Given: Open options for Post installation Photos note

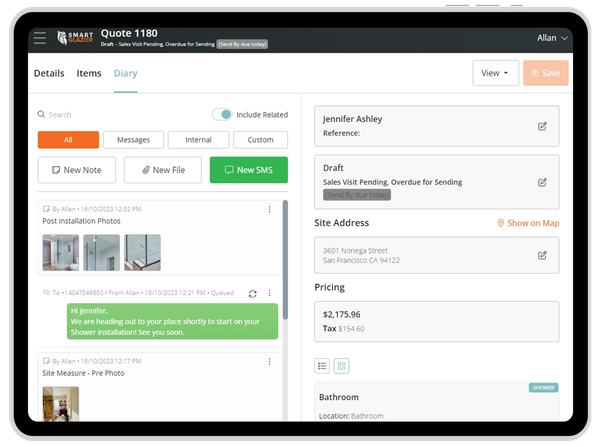Looking at the screenshot, I should (x=269, y=209).
